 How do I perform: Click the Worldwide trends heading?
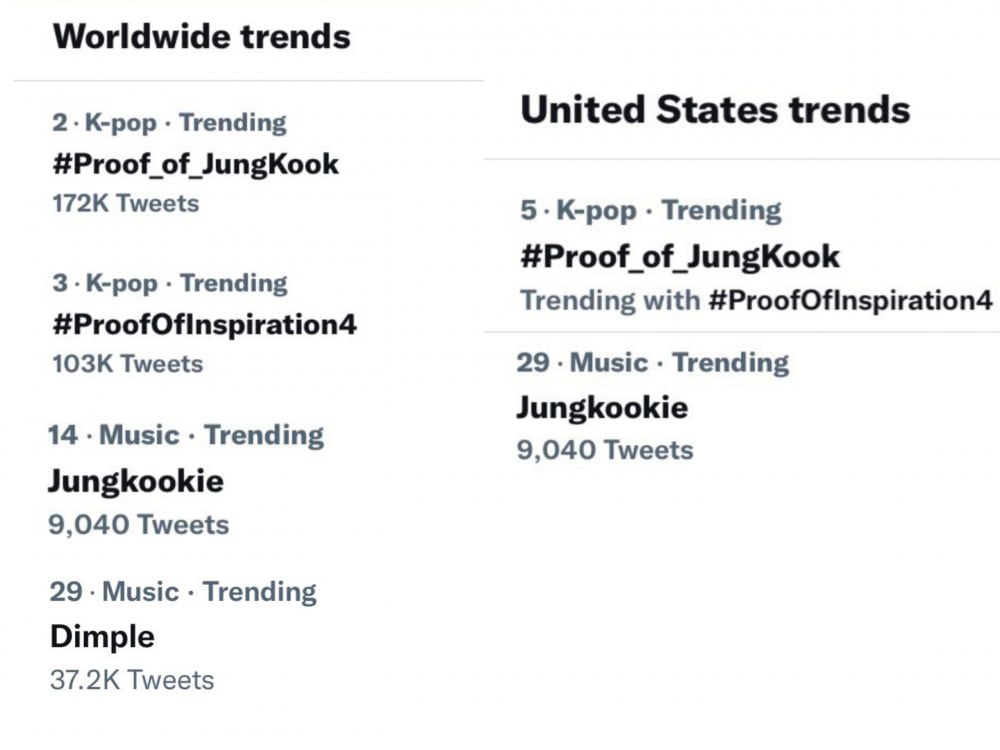(x=202, y=36)
